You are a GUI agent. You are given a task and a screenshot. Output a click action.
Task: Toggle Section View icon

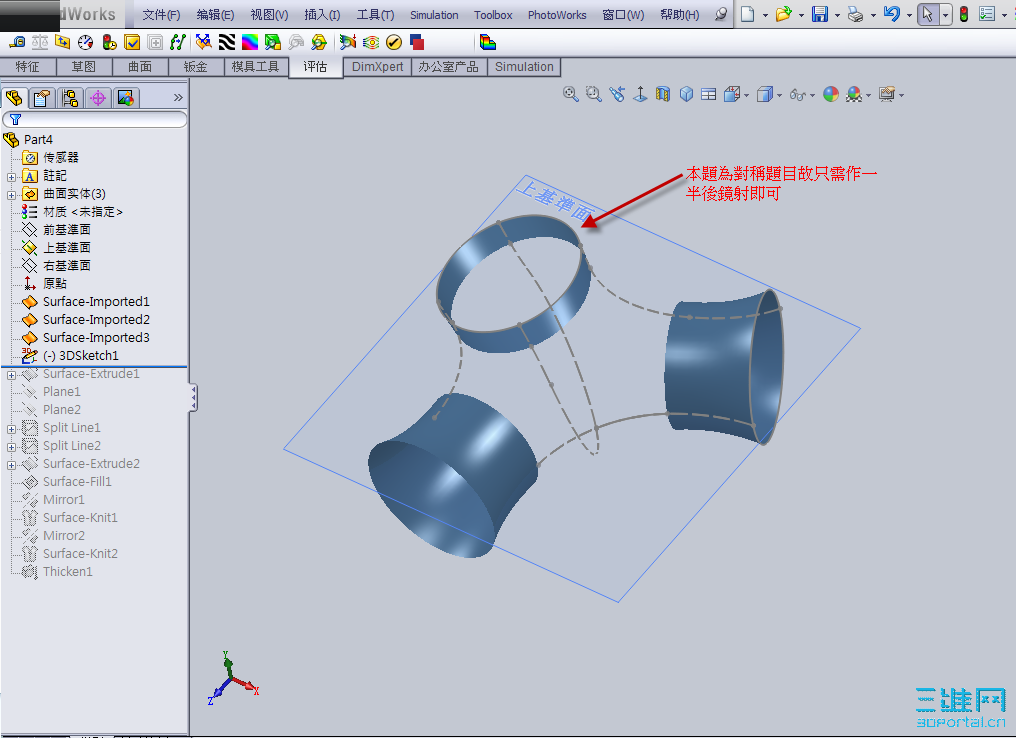(x=663, y=95)
